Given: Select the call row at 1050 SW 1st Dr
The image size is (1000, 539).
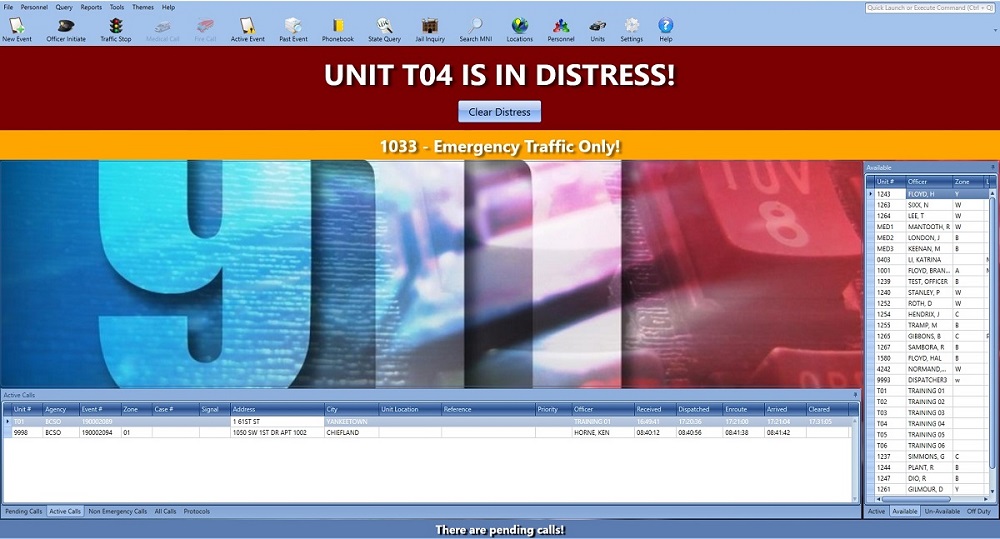Looking at the screenshot, I should pos(275,433).
